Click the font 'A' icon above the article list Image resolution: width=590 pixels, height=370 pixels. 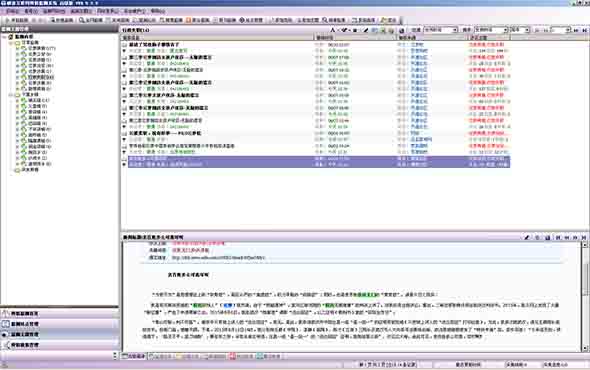(x=333, y=30)
